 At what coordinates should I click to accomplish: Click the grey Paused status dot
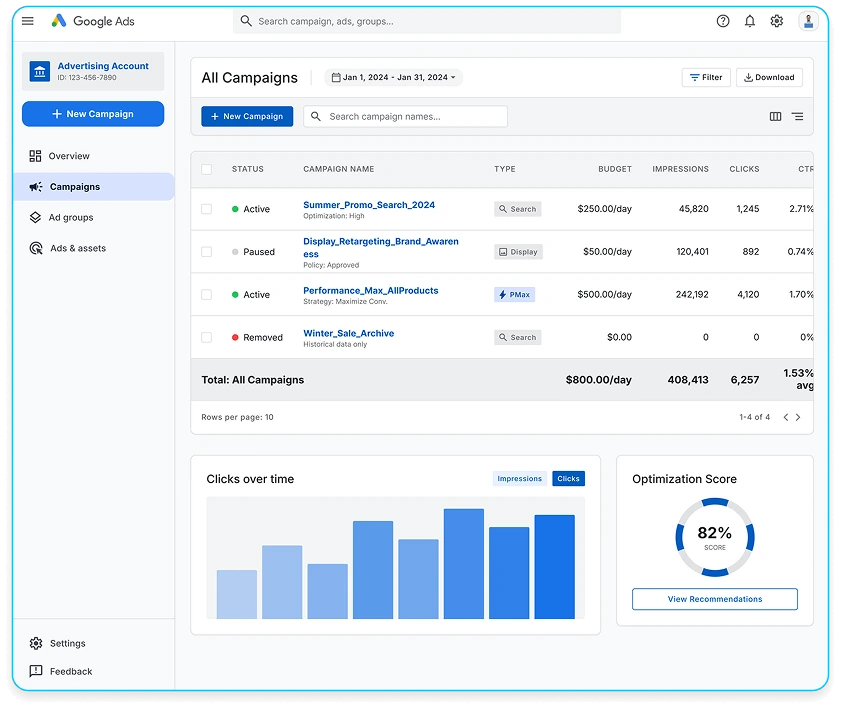click(x=235, y=252)
